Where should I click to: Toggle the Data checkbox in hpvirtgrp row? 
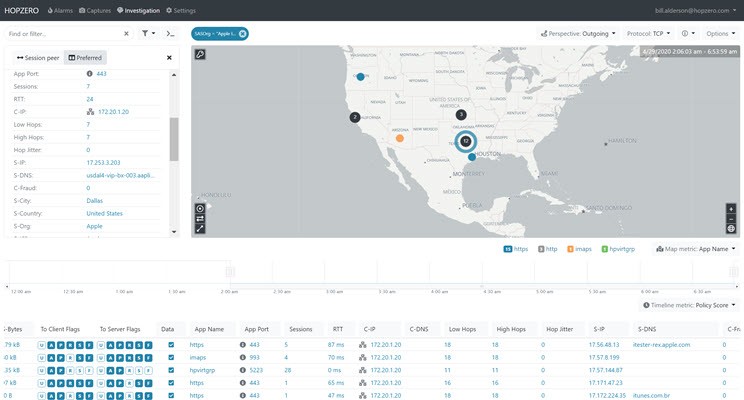click(170, 369)
